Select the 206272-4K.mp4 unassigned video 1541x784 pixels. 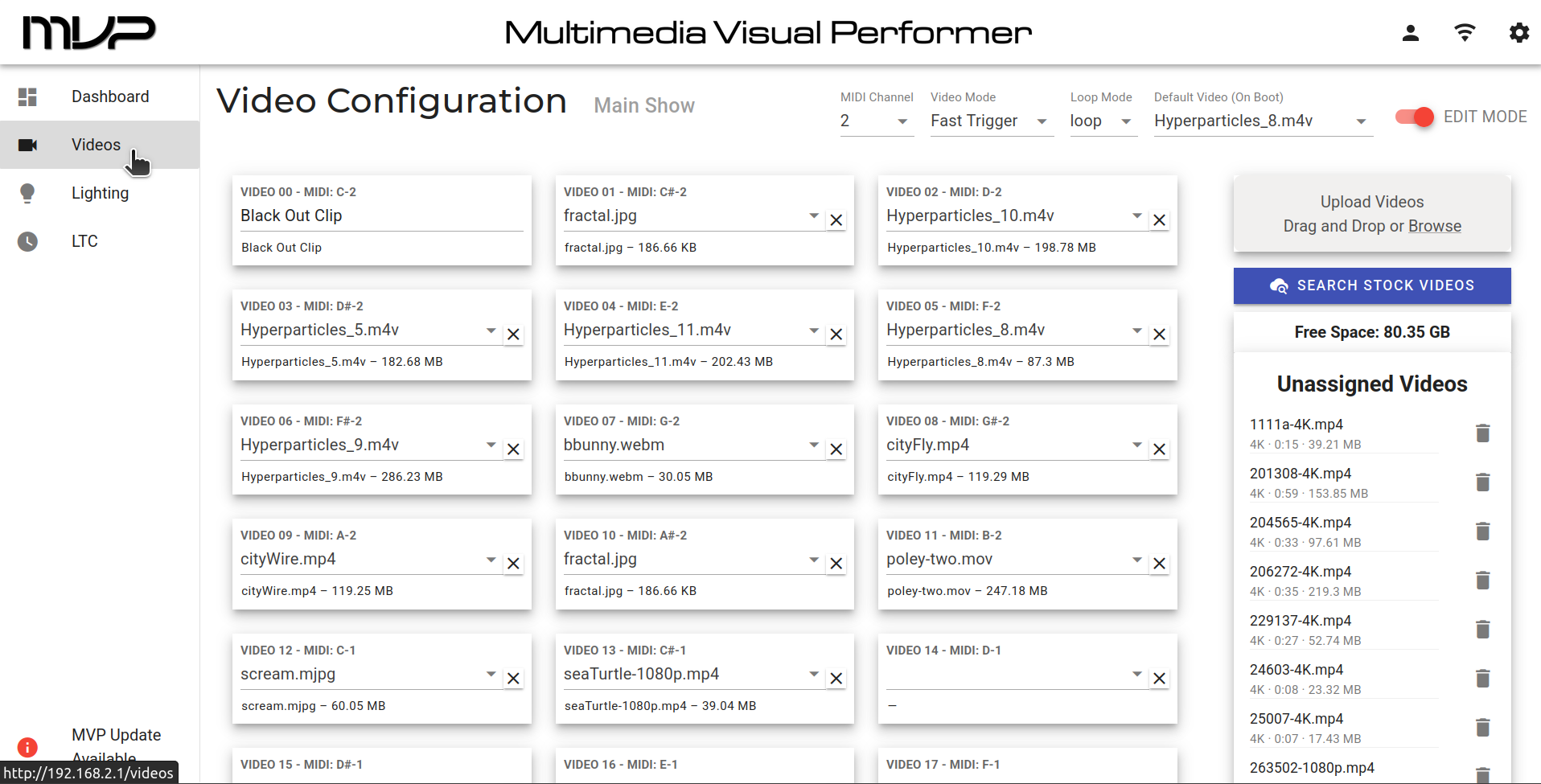[1300, 572]
